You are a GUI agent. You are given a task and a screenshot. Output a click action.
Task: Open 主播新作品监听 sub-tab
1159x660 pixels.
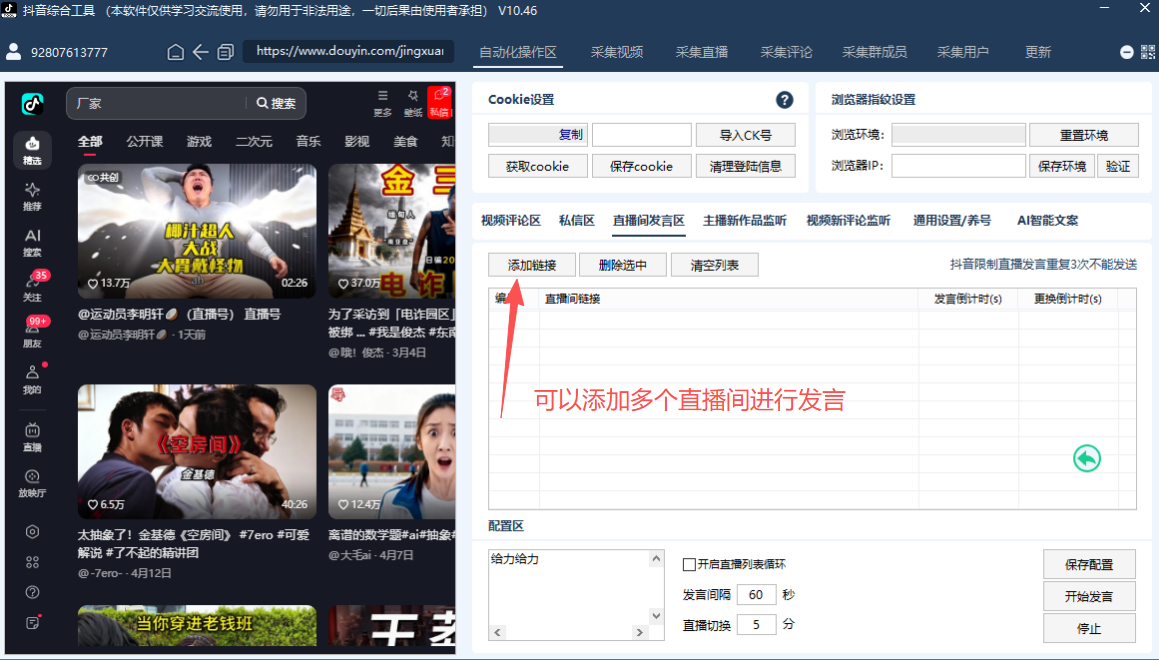click(x=744, y=220)
